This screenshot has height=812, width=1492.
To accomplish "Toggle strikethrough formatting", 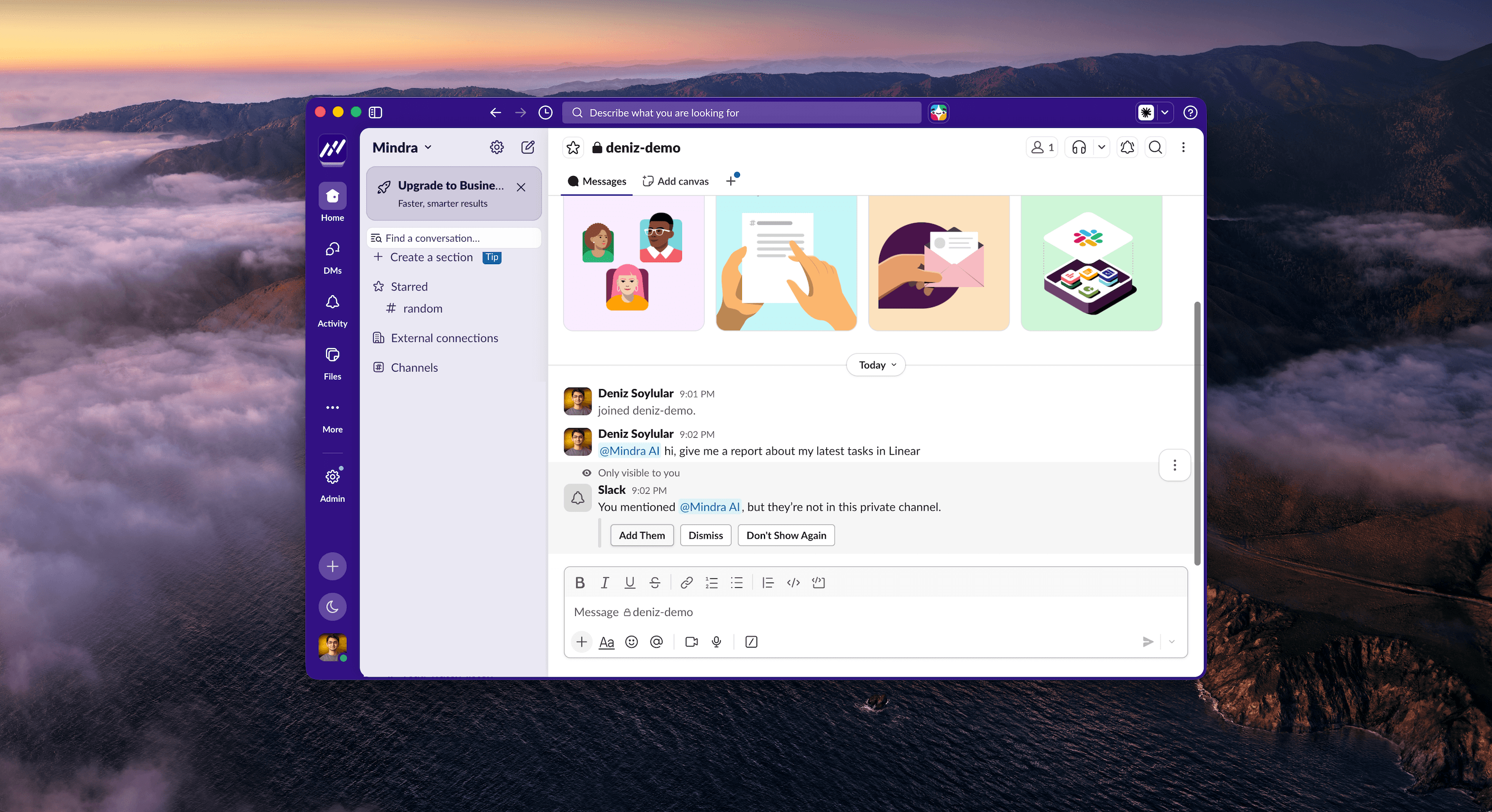I will (655, 583).
